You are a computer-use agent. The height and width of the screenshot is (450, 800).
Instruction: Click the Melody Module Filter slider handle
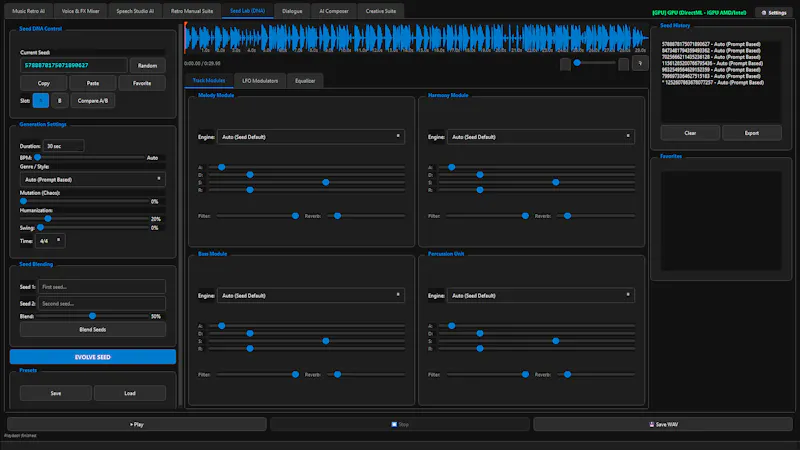click(x=295, y=216)
